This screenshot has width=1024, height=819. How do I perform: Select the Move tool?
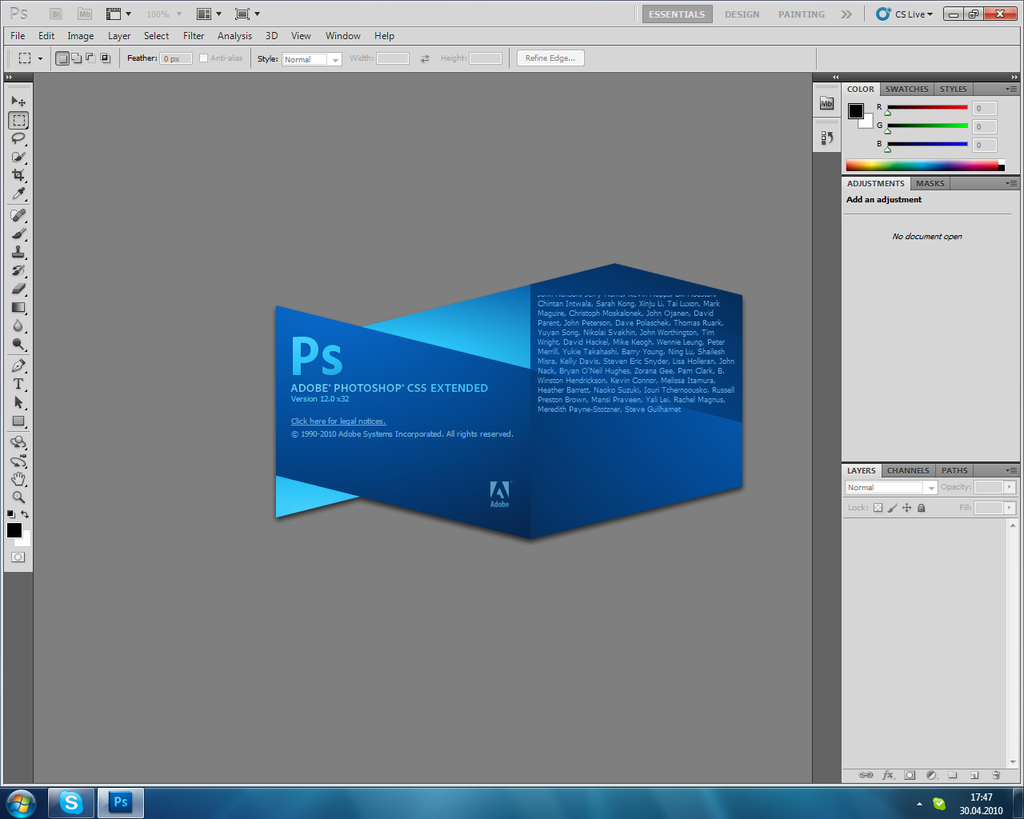[18, 101]
